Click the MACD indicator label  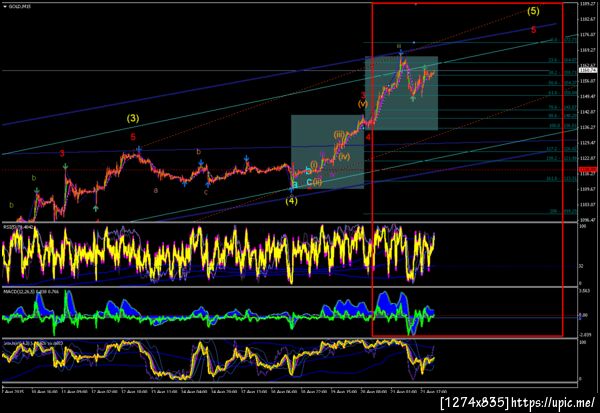(x=31, y=292)
